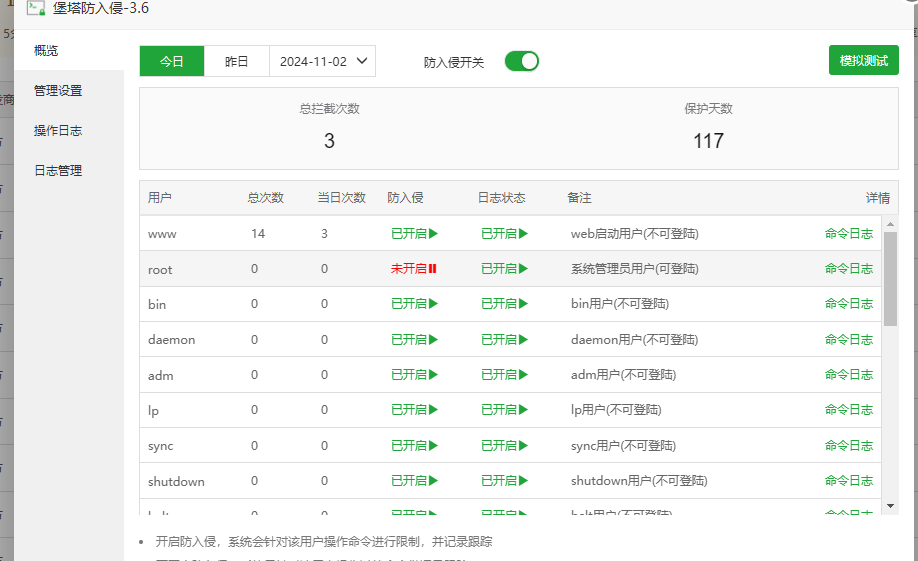Click the green play icon in daemon's 防入侵 column

[433, 340]
